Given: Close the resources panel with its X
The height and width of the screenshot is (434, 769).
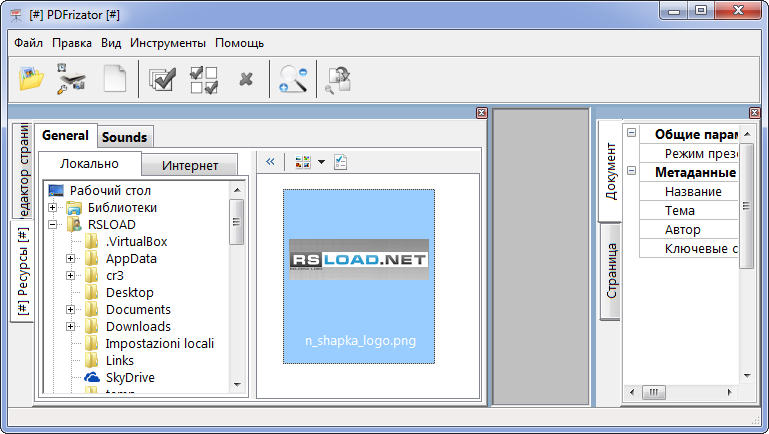Looking at the screenshot, I should click(x=482, y=113).
